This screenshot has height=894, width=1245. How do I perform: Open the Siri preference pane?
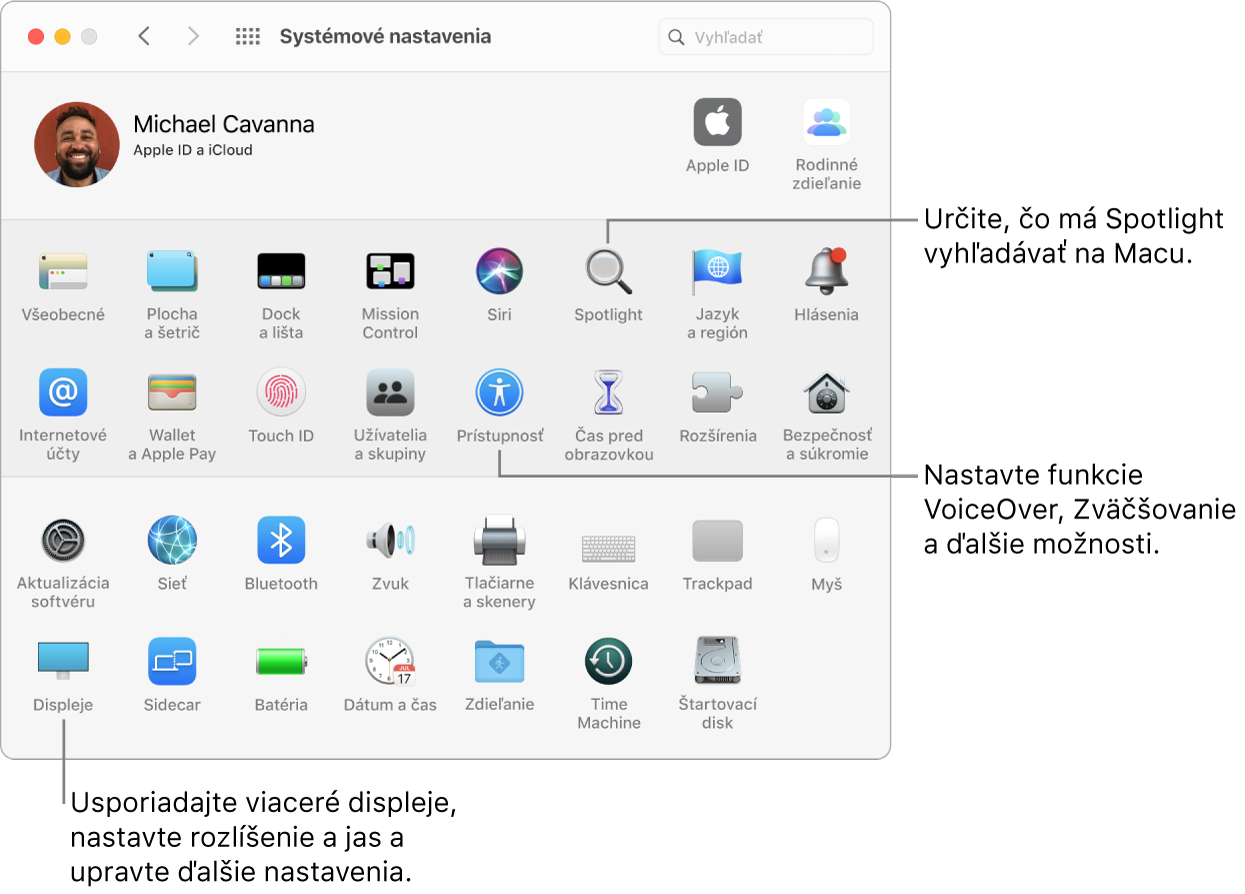point(499,271)
